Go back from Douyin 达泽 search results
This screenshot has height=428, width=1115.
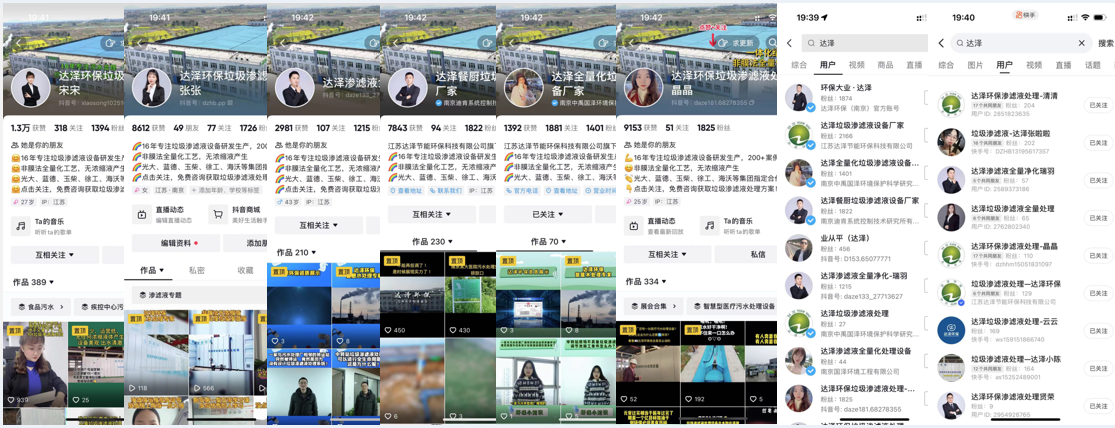[789, 43]
